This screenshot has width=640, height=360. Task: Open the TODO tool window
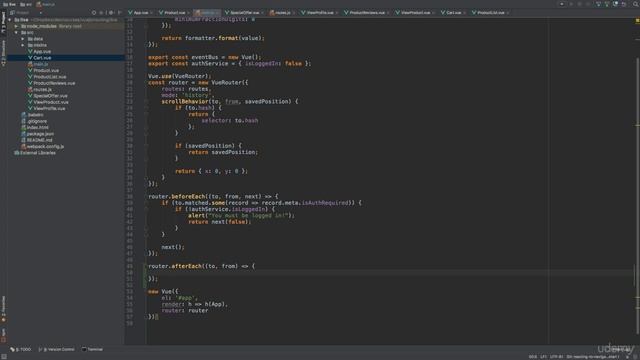[x=20, y=349]
